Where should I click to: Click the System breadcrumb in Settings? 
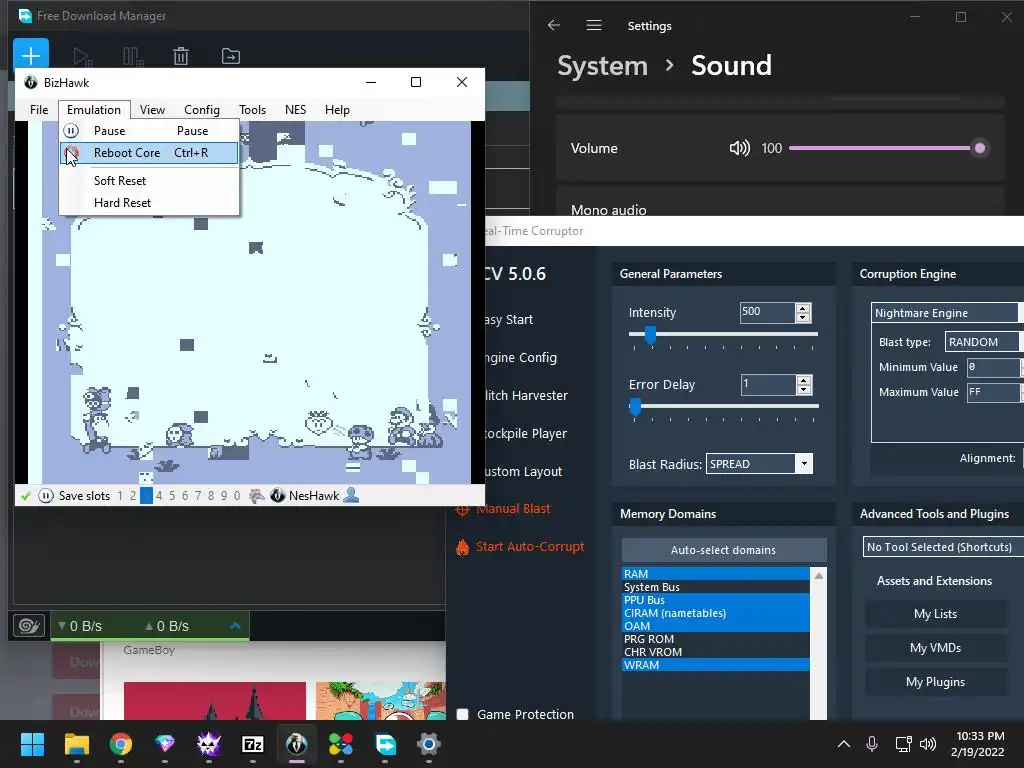pos(602,66)
